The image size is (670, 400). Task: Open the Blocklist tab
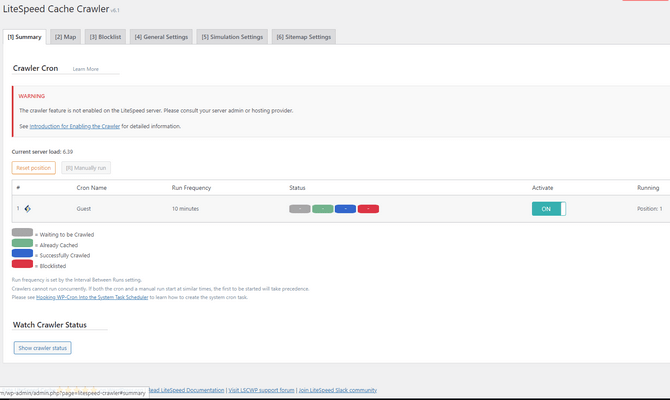click(105, 37)
